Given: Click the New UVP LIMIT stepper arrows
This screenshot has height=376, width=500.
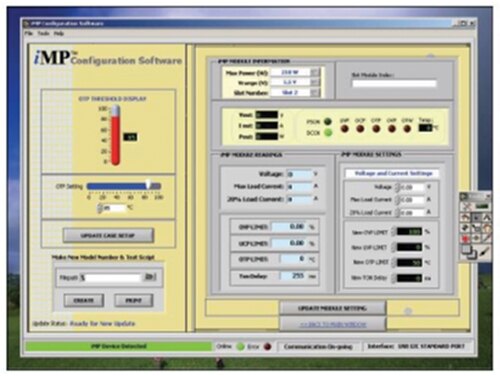Looking at the screenshot, I should [394, 247].
